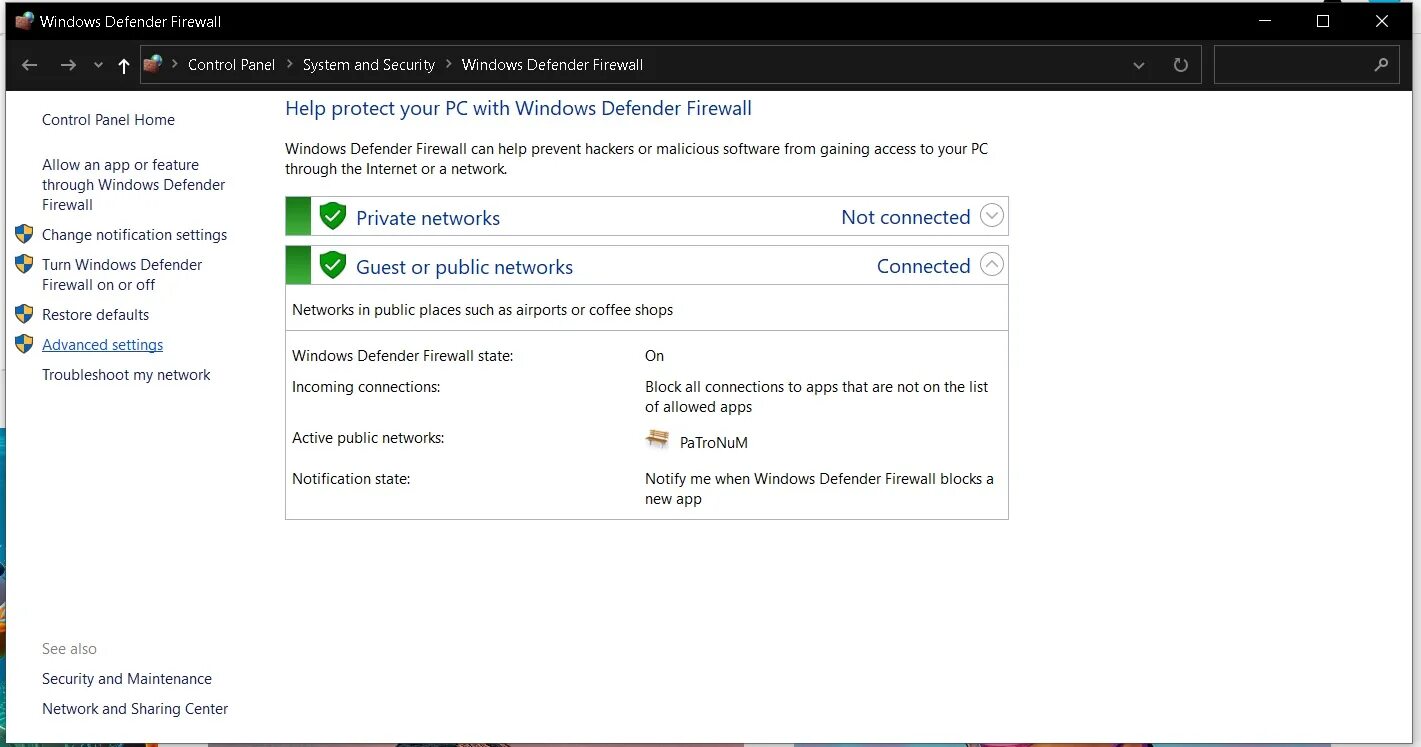Click in the Control Panel search box
Image resolution: width=1421 pixels, height=747 pixels.
coord(1290,65)
